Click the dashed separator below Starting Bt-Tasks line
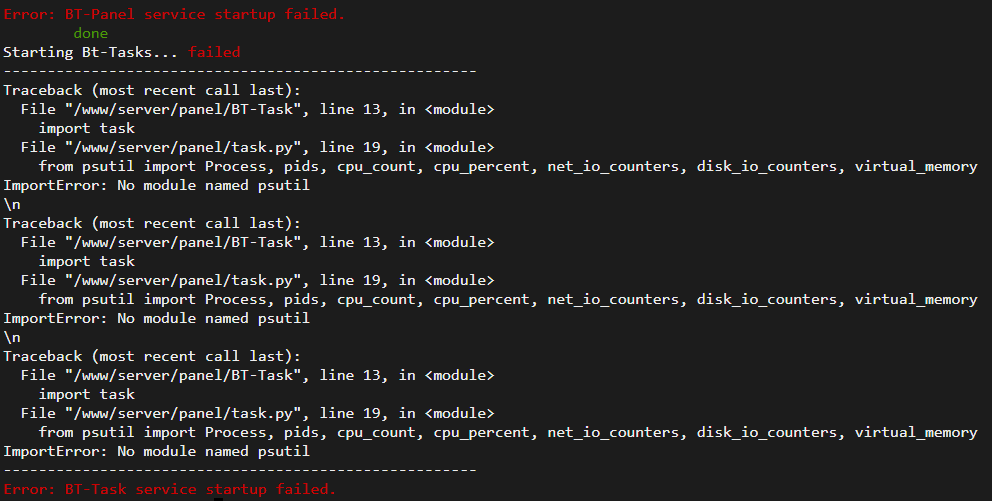992x501 pixels. click(240, 71)
